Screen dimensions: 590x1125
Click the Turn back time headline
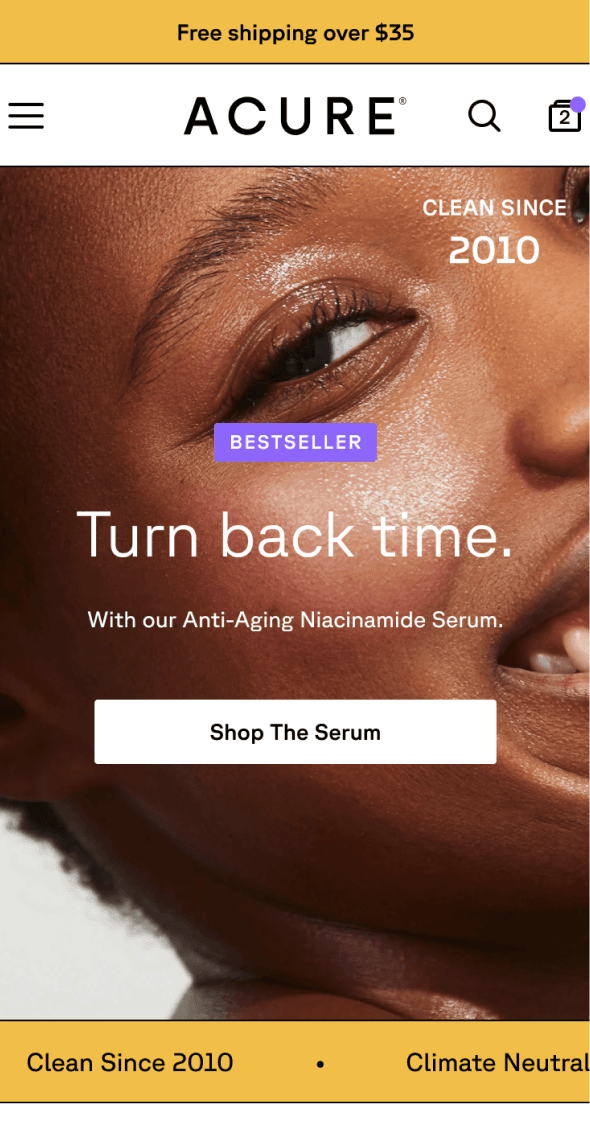(295, 535)
